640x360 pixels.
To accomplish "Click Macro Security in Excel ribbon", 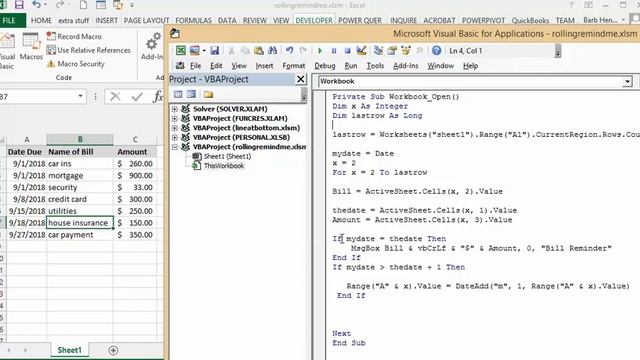I will pyautogui.click(x=76, y=64).
